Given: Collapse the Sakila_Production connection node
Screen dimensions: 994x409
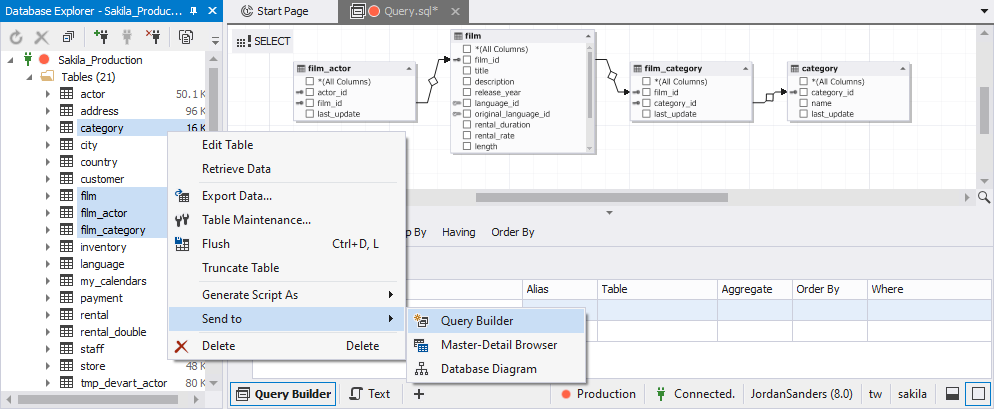Looking at the screenshot, I should pyautogui.click(x=11, y=60).
